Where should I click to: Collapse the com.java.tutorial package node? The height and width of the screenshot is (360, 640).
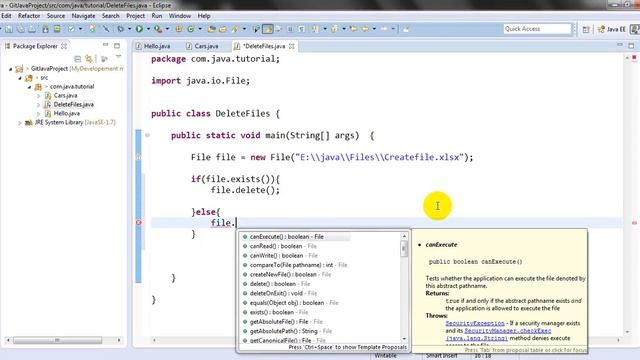[29, 87]
